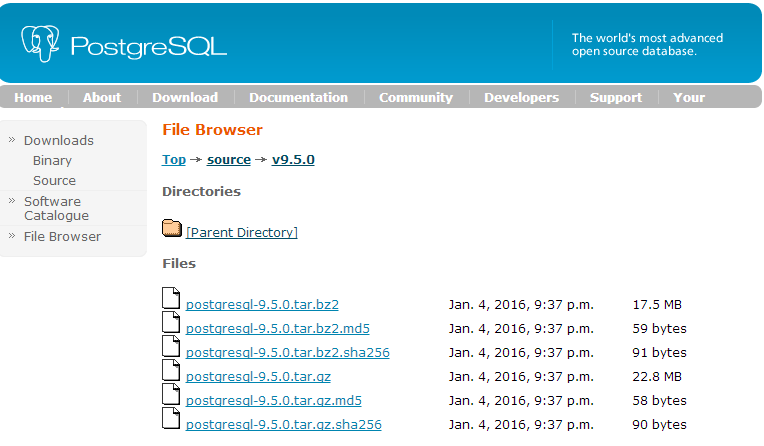Click the 17.5 MB size value
This screenshot has height=446, width=764.
pos(657,305)
